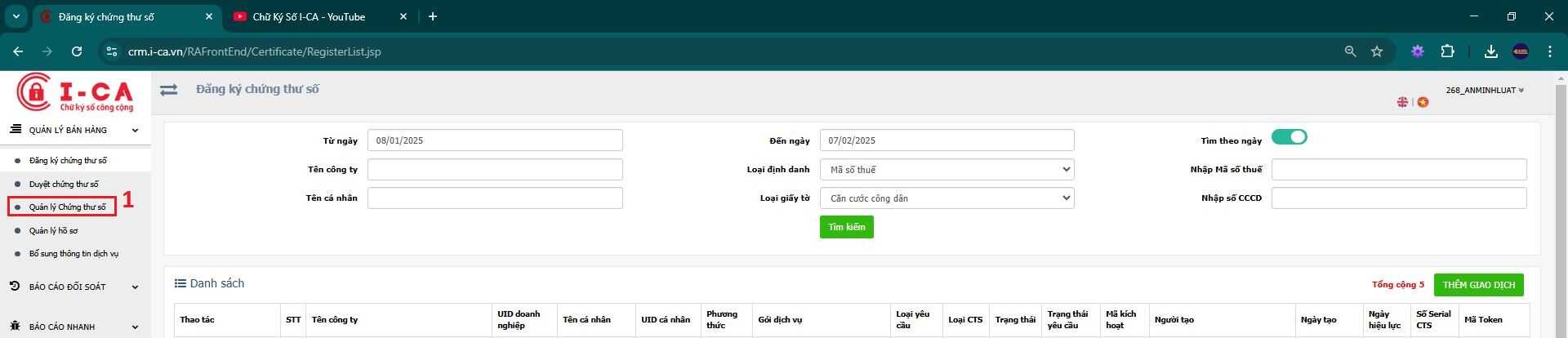Open the Extensions puzzle icon
This screenshot has height=338, width=1568.
[x=1447, y=51]
